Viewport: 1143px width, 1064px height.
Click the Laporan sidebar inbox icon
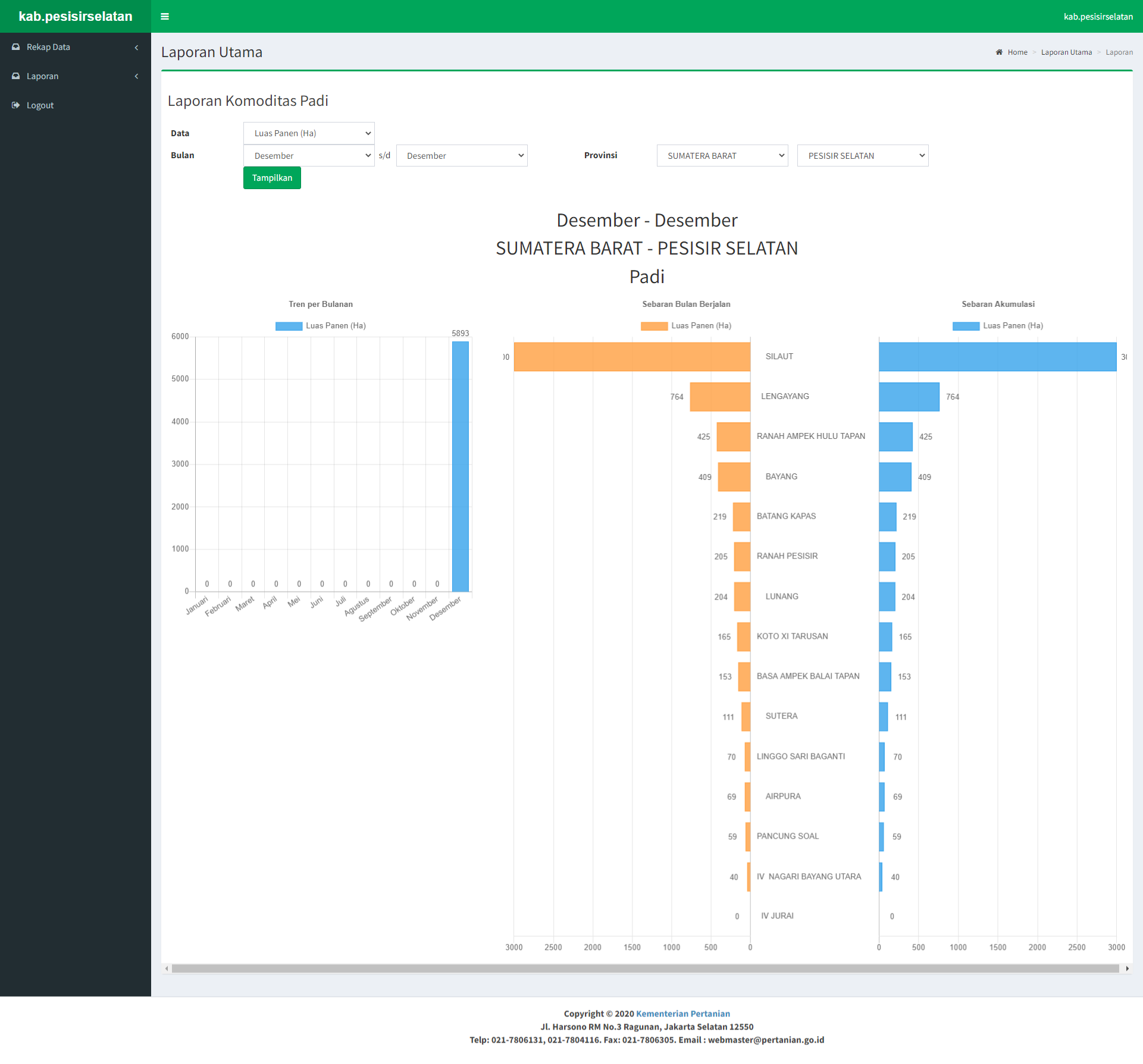[16, 76]
